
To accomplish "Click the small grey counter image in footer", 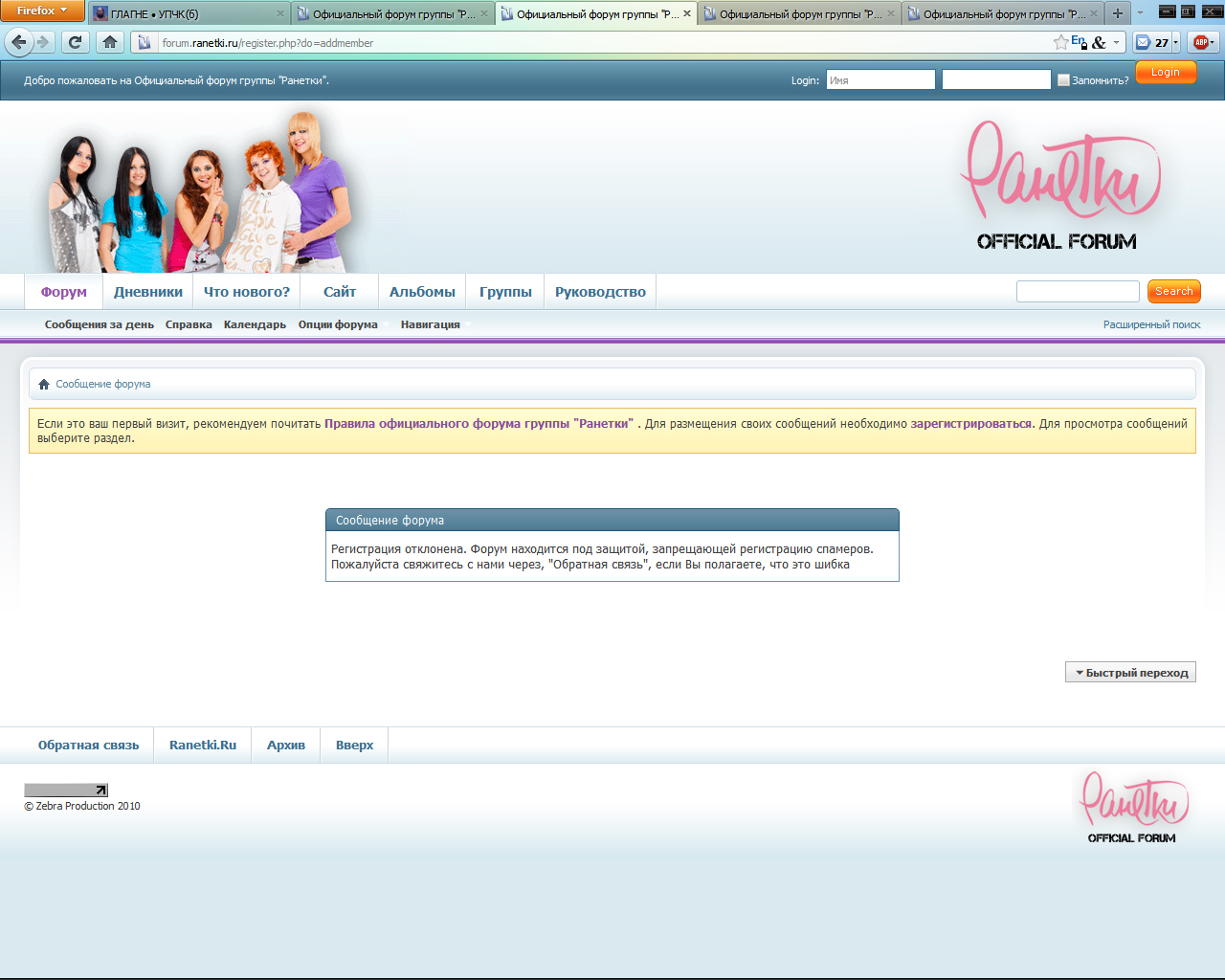I will point(66,790).
